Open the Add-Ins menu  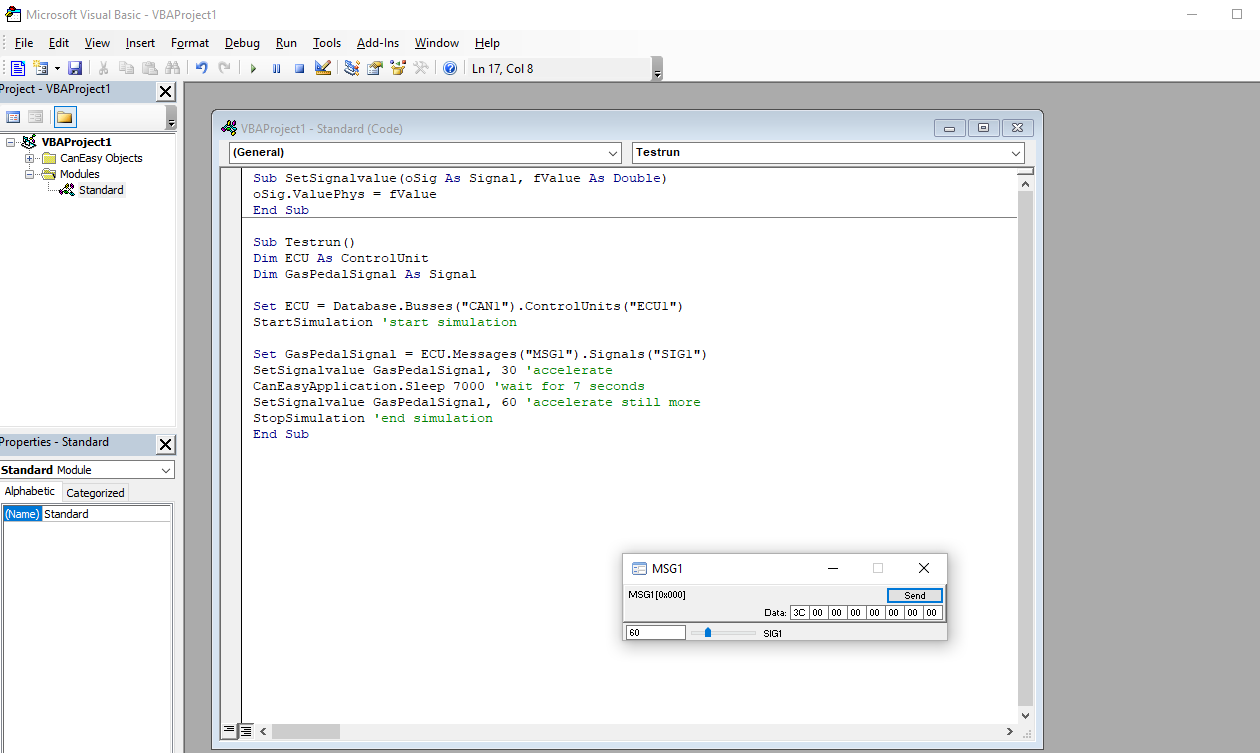[378, 43]
